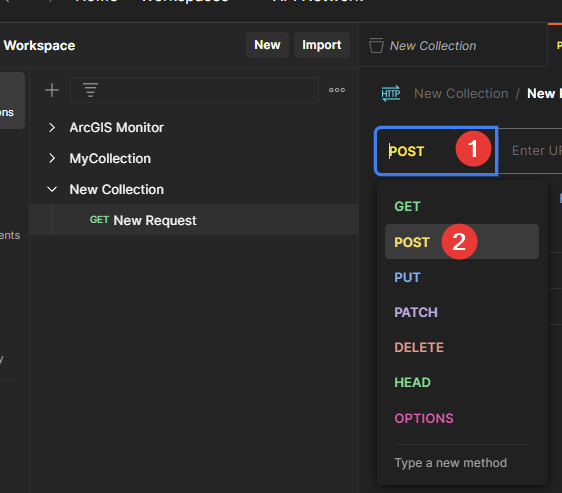
Task: Select the OPTIONS method entry
Action: pos(462,418)
